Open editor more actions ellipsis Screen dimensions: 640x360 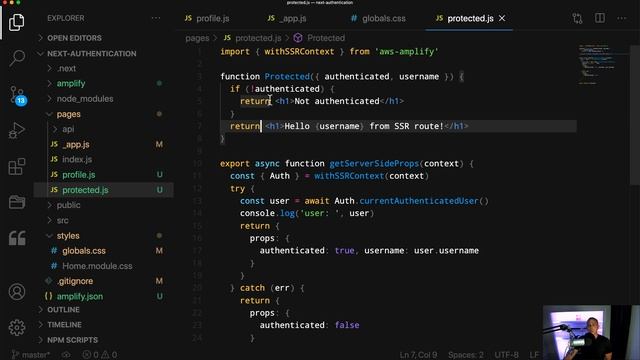coord(622,18)
